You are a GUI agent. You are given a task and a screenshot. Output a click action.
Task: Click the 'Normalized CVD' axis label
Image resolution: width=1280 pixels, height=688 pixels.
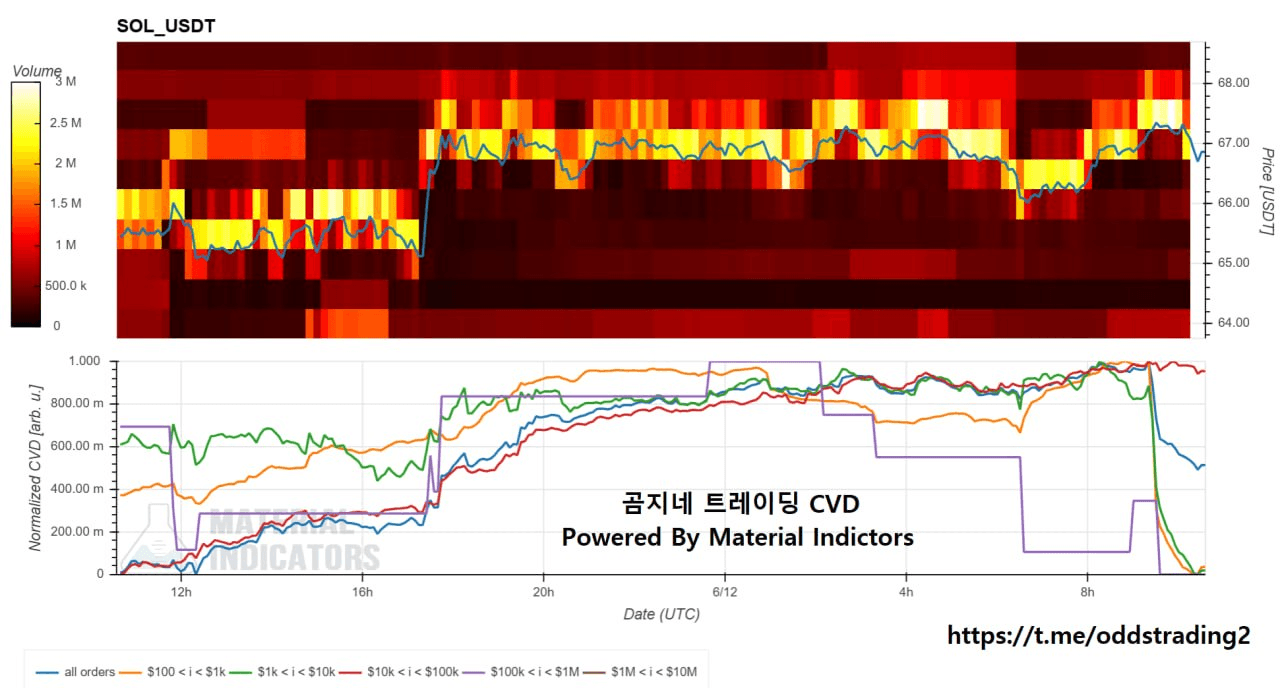point(36,468)
